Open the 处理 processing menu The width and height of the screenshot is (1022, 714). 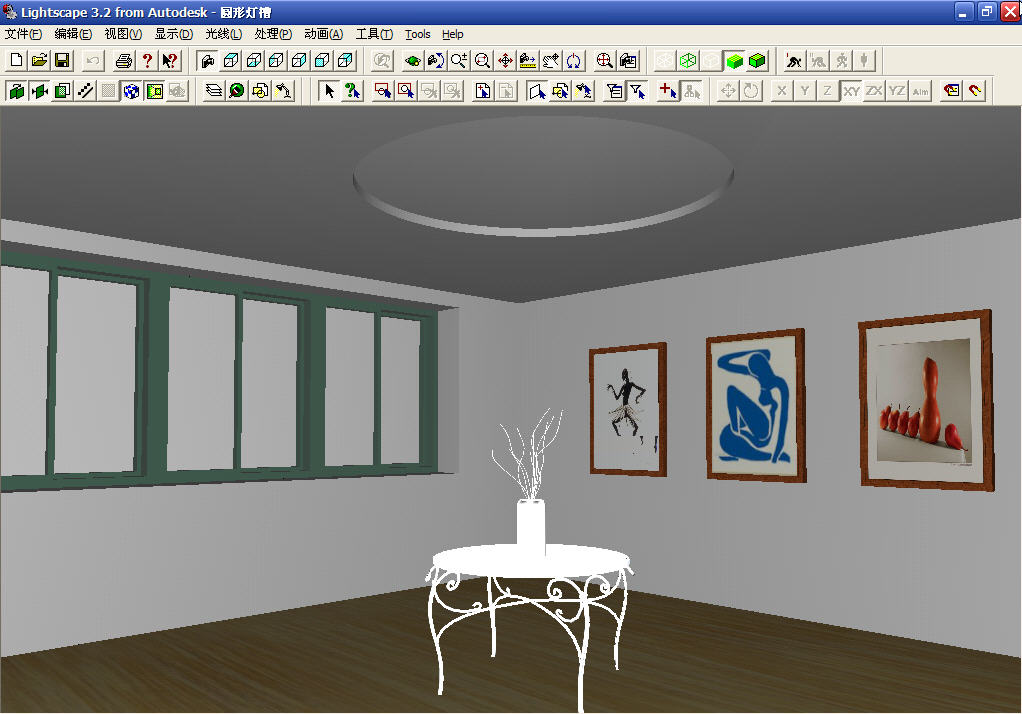pyautogui.click(x=272, y=33)
